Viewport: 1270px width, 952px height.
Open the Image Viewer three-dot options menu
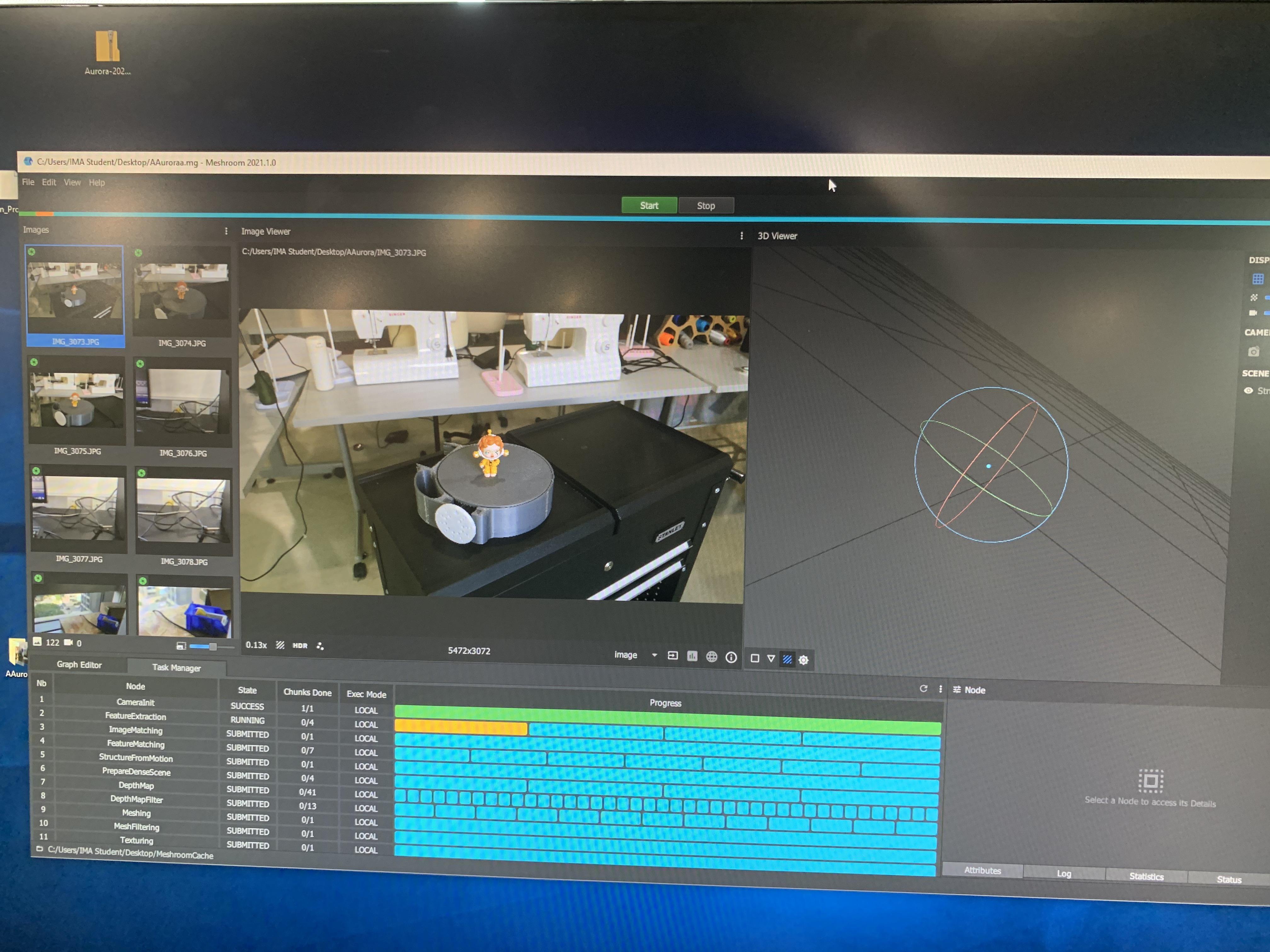click(741, 236)
